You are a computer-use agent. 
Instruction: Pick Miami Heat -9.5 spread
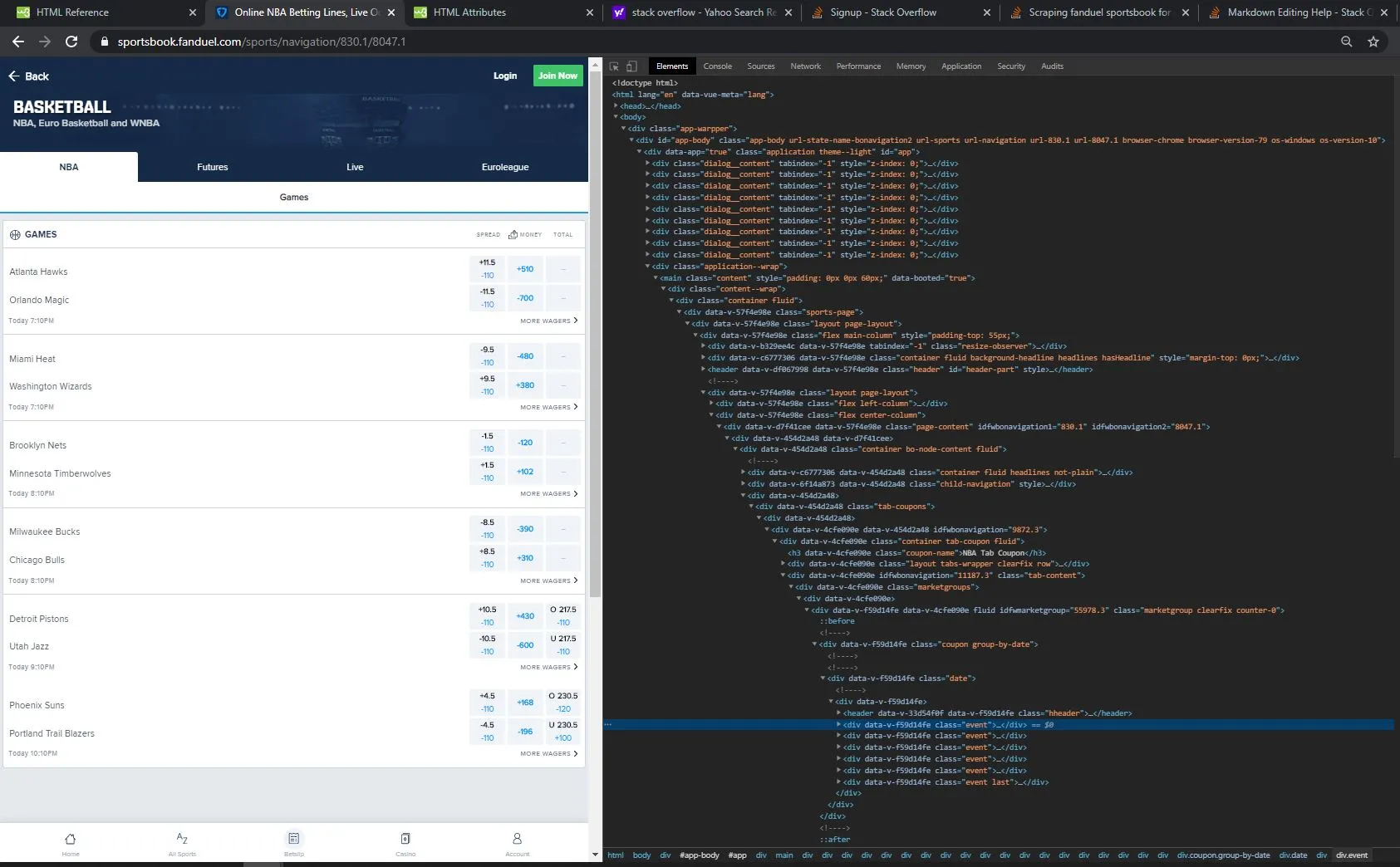pos(488,356)
